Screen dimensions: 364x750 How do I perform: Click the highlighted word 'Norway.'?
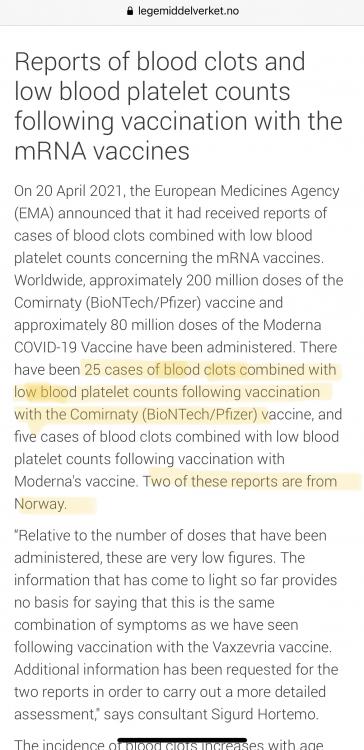pyautogui.click(x=41, y=504)
